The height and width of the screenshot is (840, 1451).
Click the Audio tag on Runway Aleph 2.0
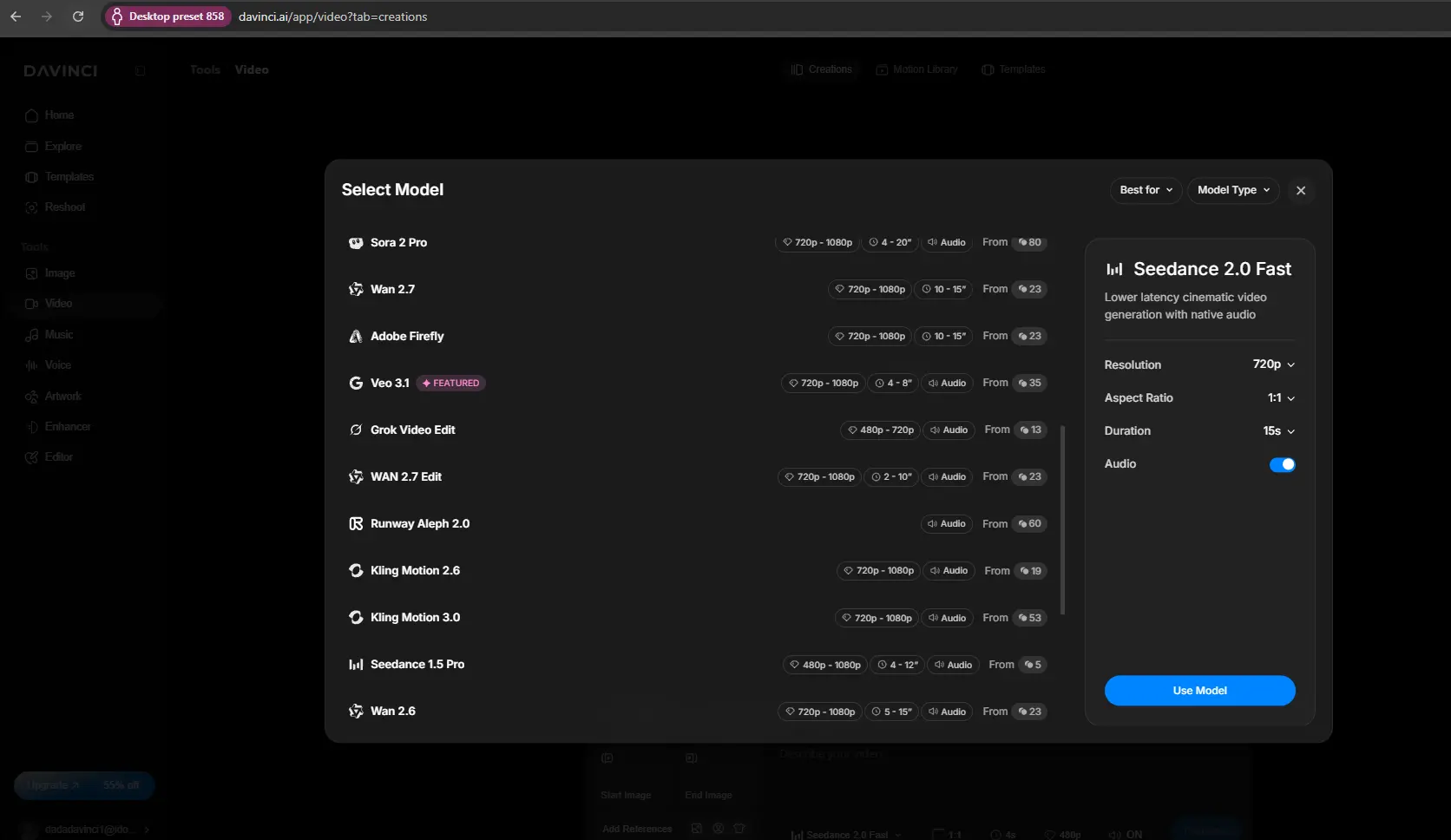pyautogui.click(x=947, y=524)
